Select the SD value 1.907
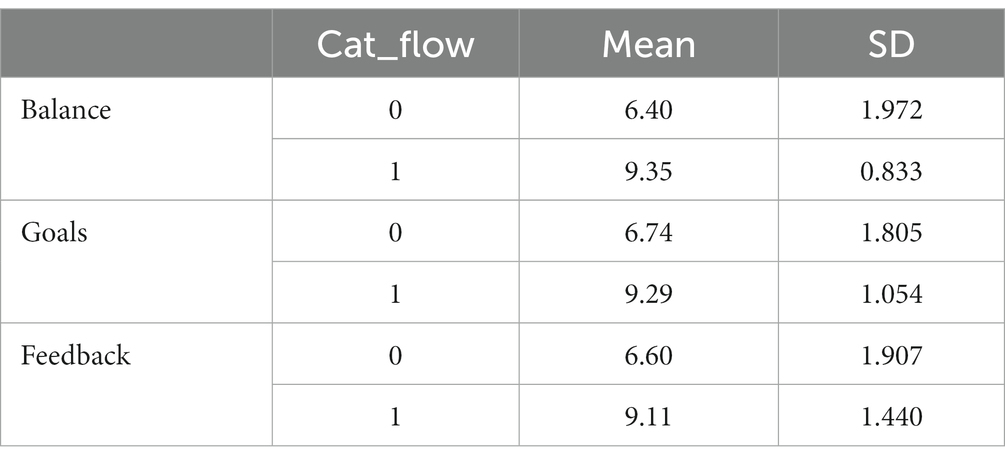 coord(892,355)
